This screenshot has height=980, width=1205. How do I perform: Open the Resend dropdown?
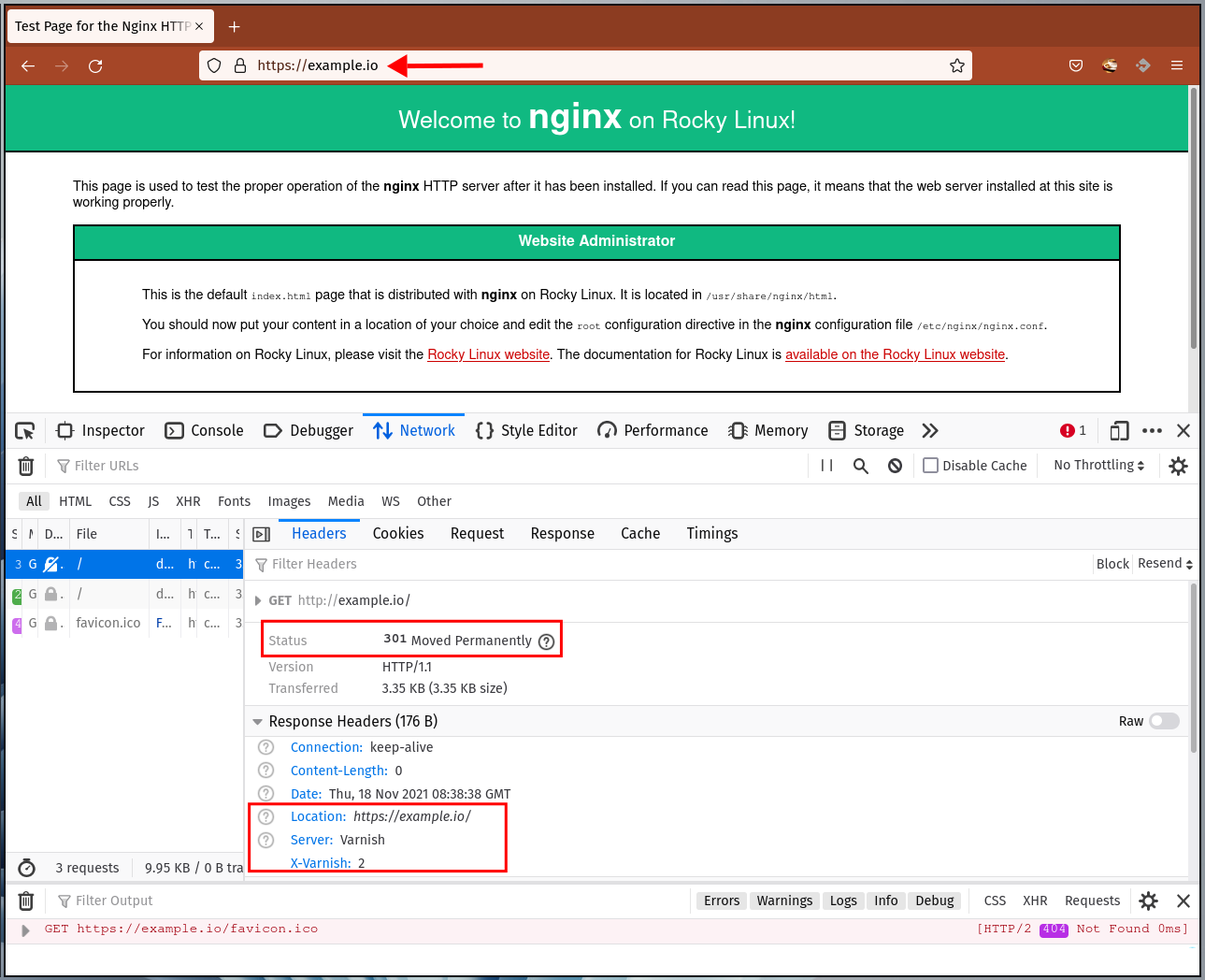tap(1165, 564)
